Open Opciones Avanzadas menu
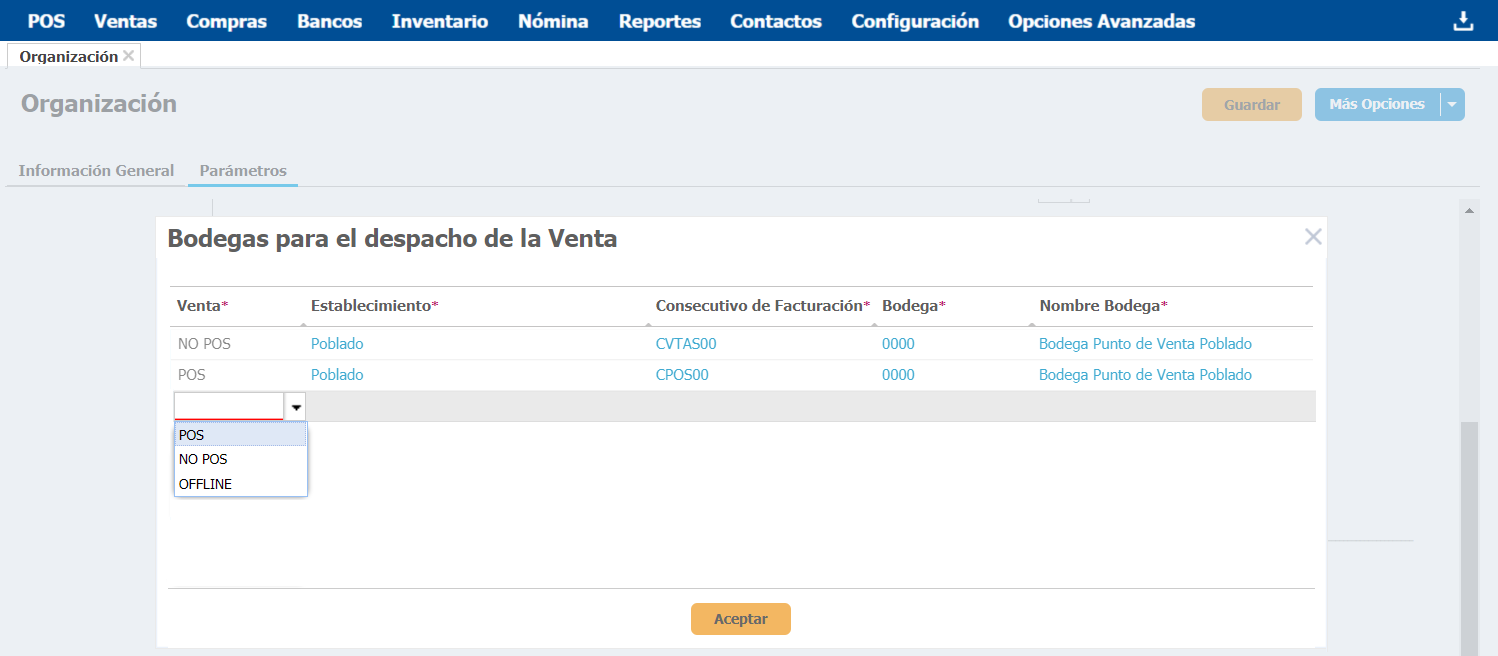 (1101, 21)
